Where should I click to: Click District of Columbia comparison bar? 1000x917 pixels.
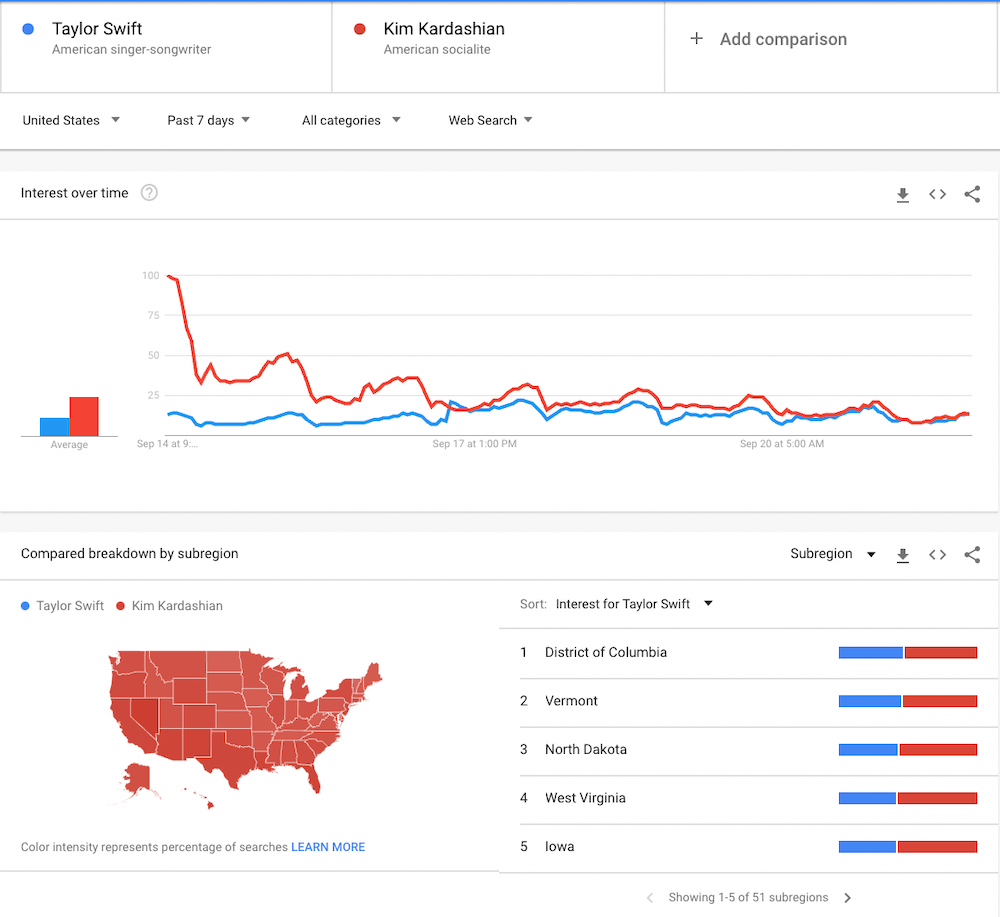click(908, 652)
